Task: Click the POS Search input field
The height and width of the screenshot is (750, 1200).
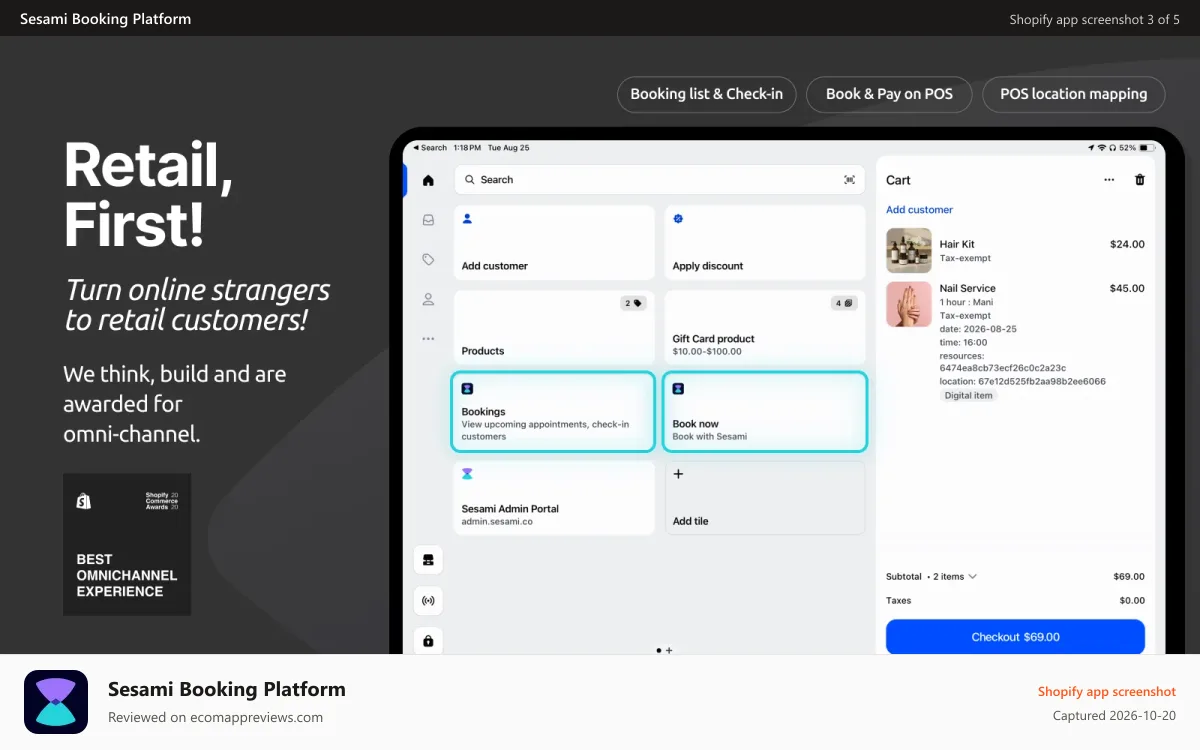Action: click(660, 180)
